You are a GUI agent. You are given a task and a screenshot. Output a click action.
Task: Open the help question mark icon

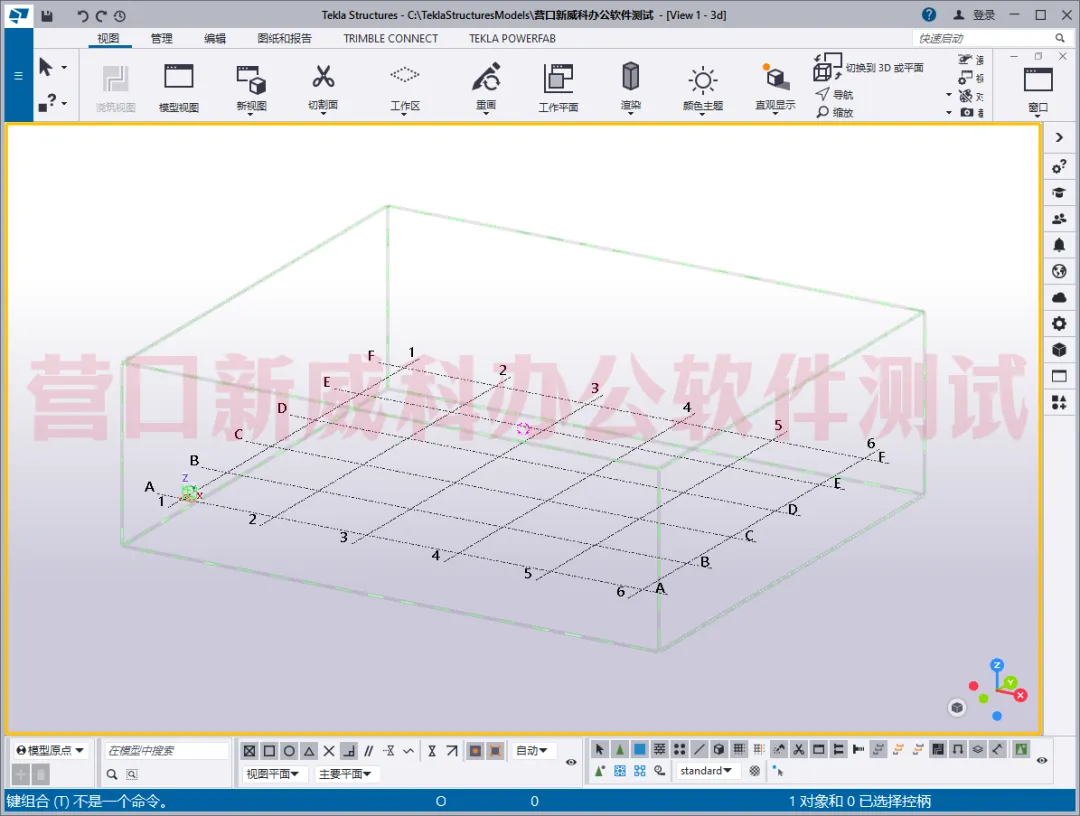click(928, 14)
